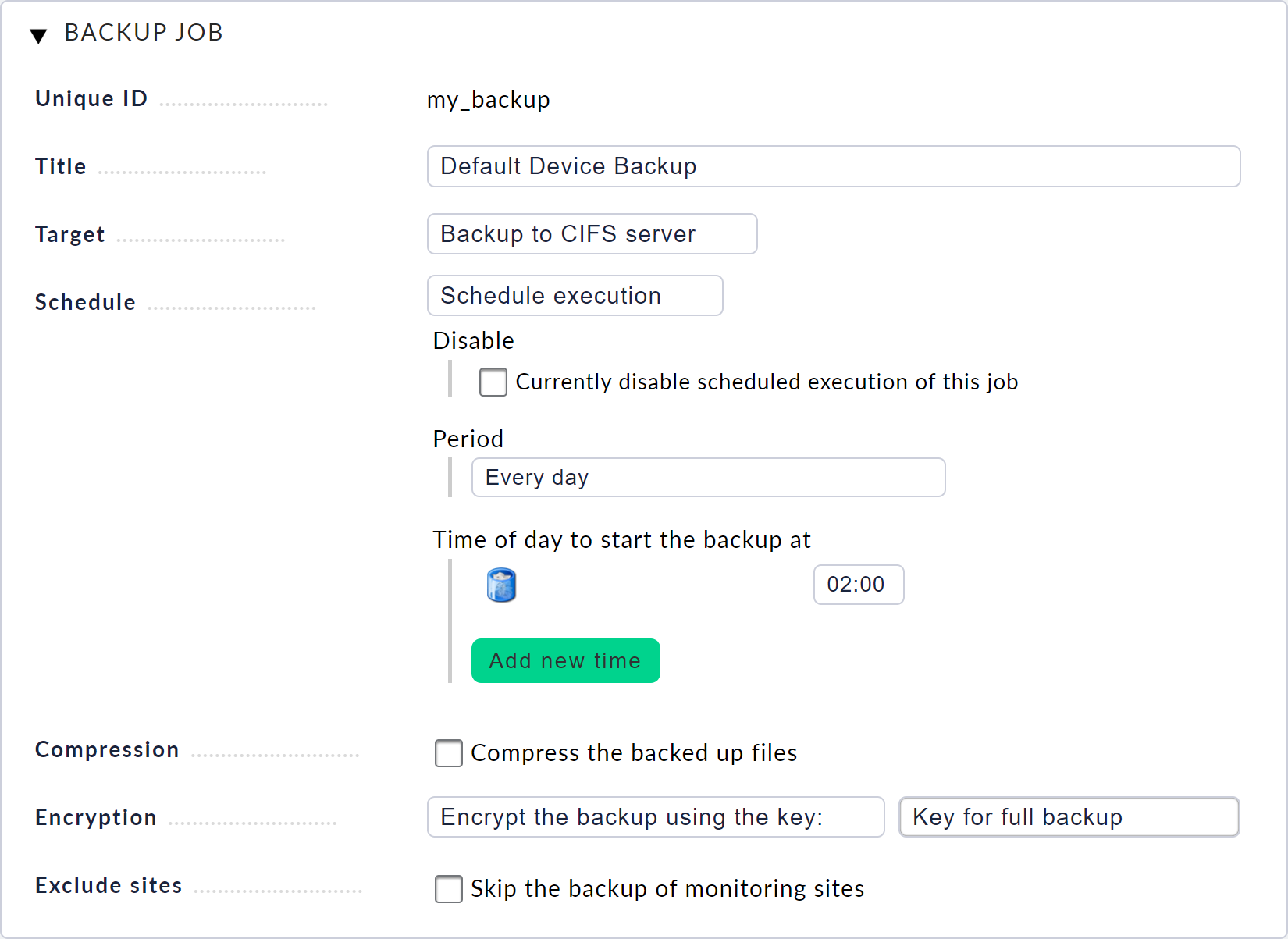
Task: Click the my_backup unique ID text
Action: pyautogui.click(x=488, y=99)
